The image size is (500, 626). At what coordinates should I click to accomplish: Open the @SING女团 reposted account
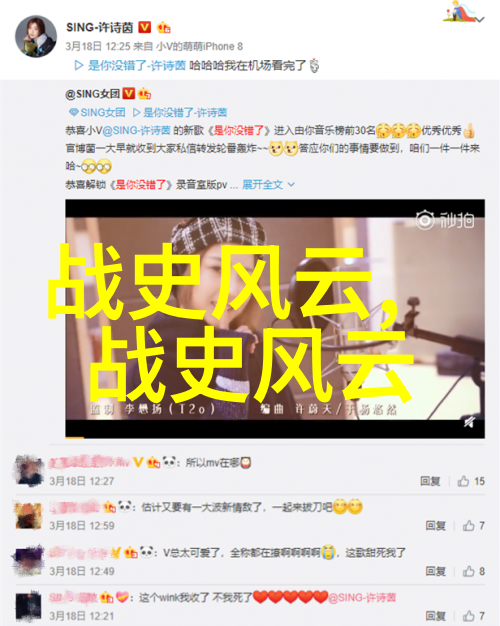[92, 94]
